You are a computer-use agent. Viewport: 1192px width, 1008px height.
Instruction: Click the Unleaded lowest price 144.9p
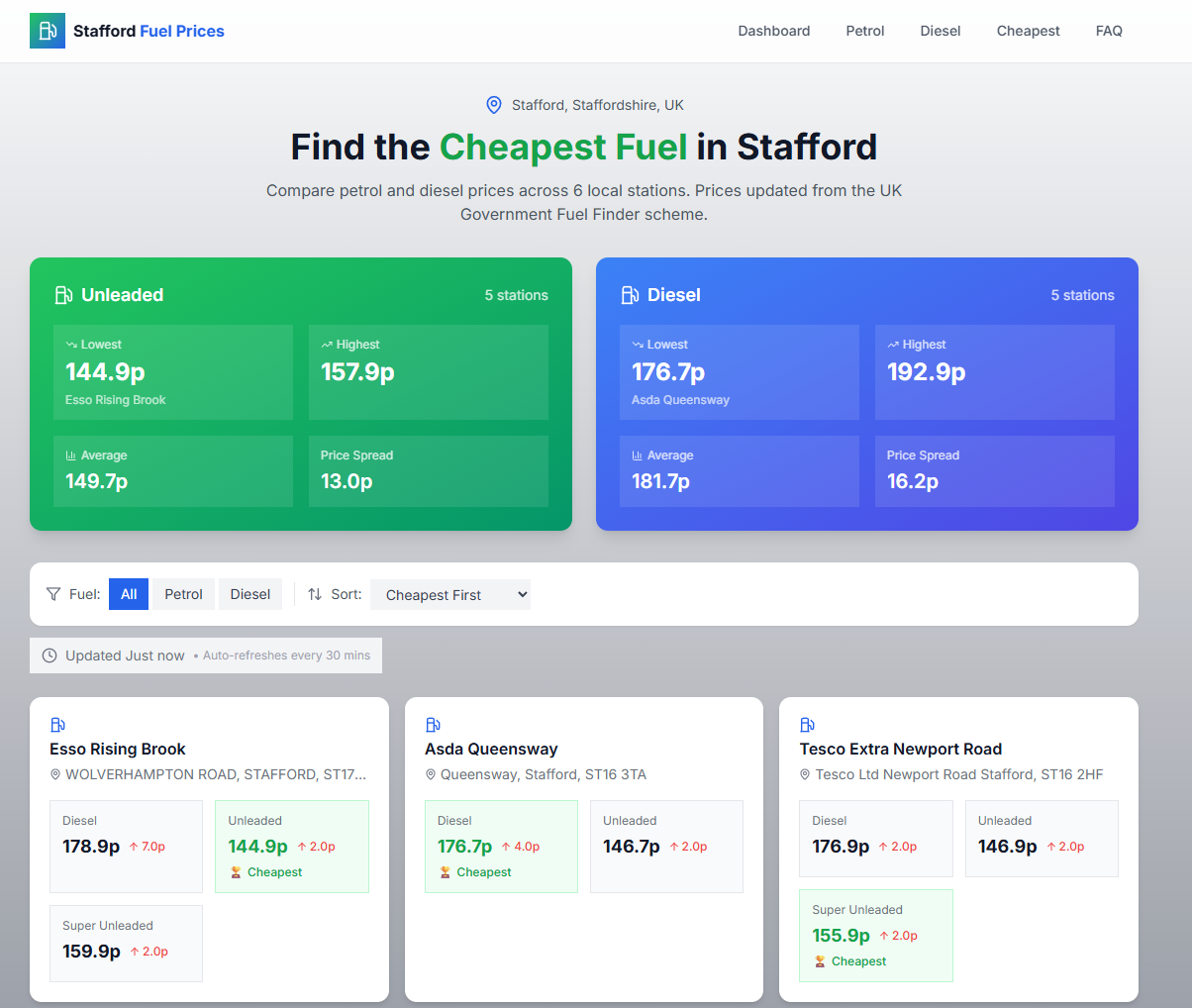105,371
